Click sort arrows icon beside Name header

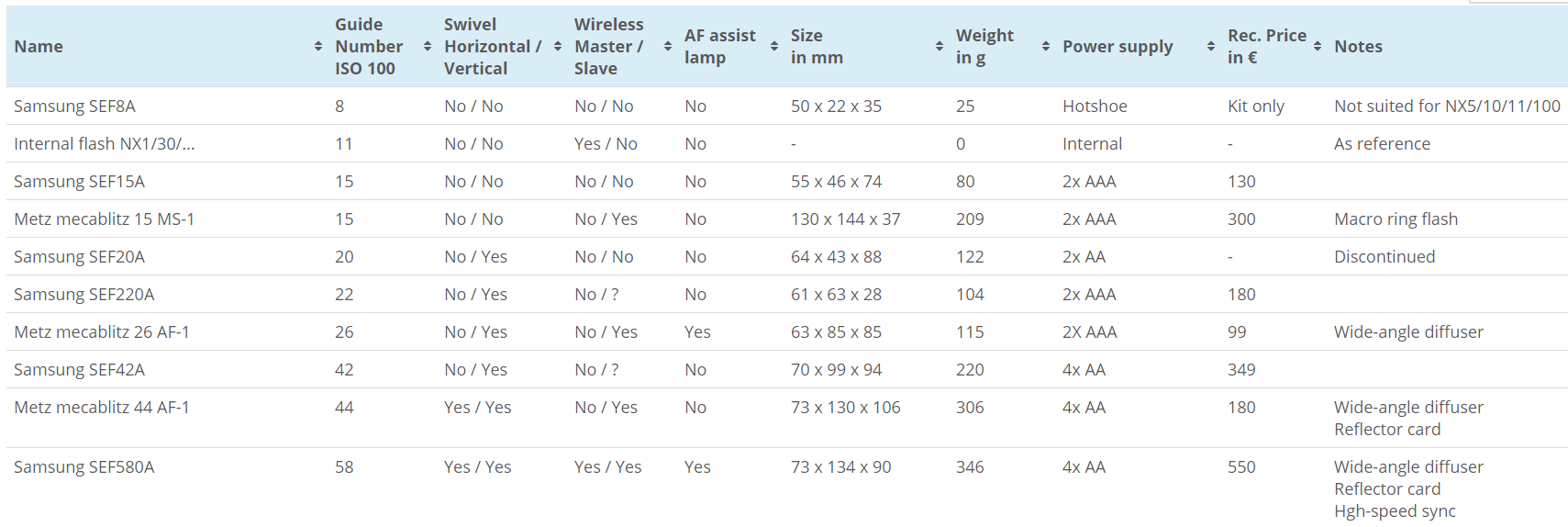pos(317,47)
